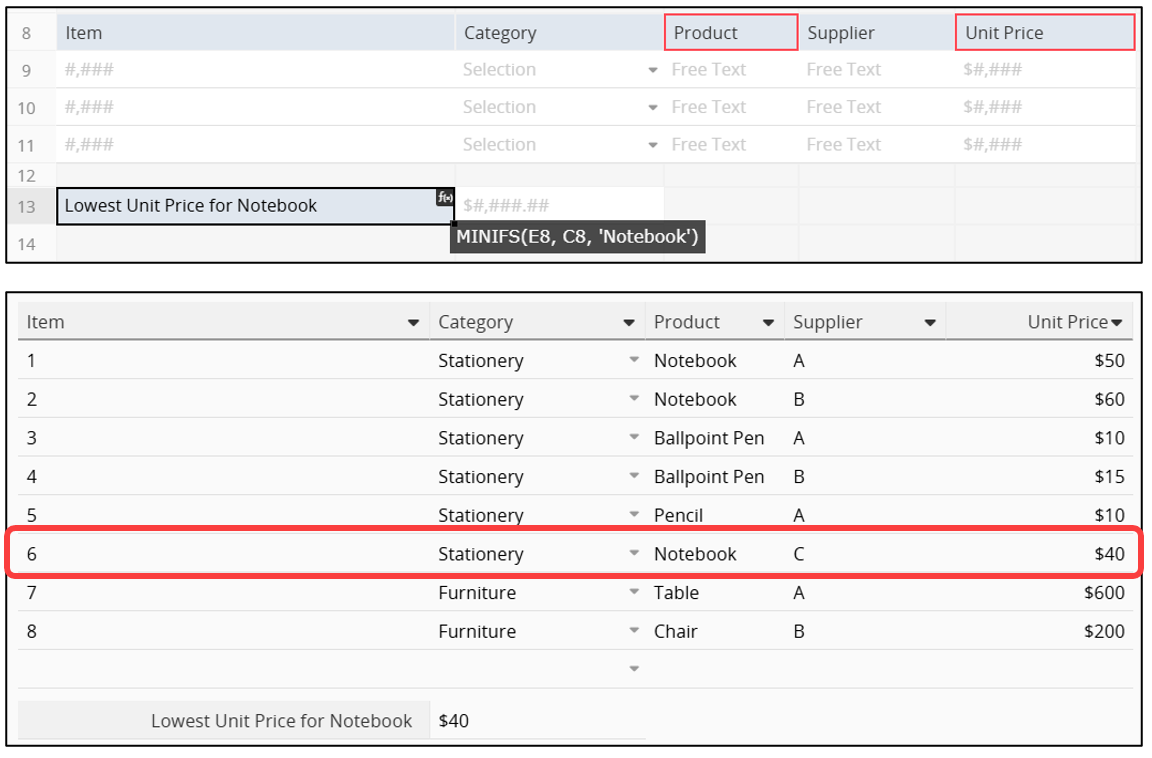
Task: Click the fx formula icon on row 13
Action: click(x=445, y=197)
